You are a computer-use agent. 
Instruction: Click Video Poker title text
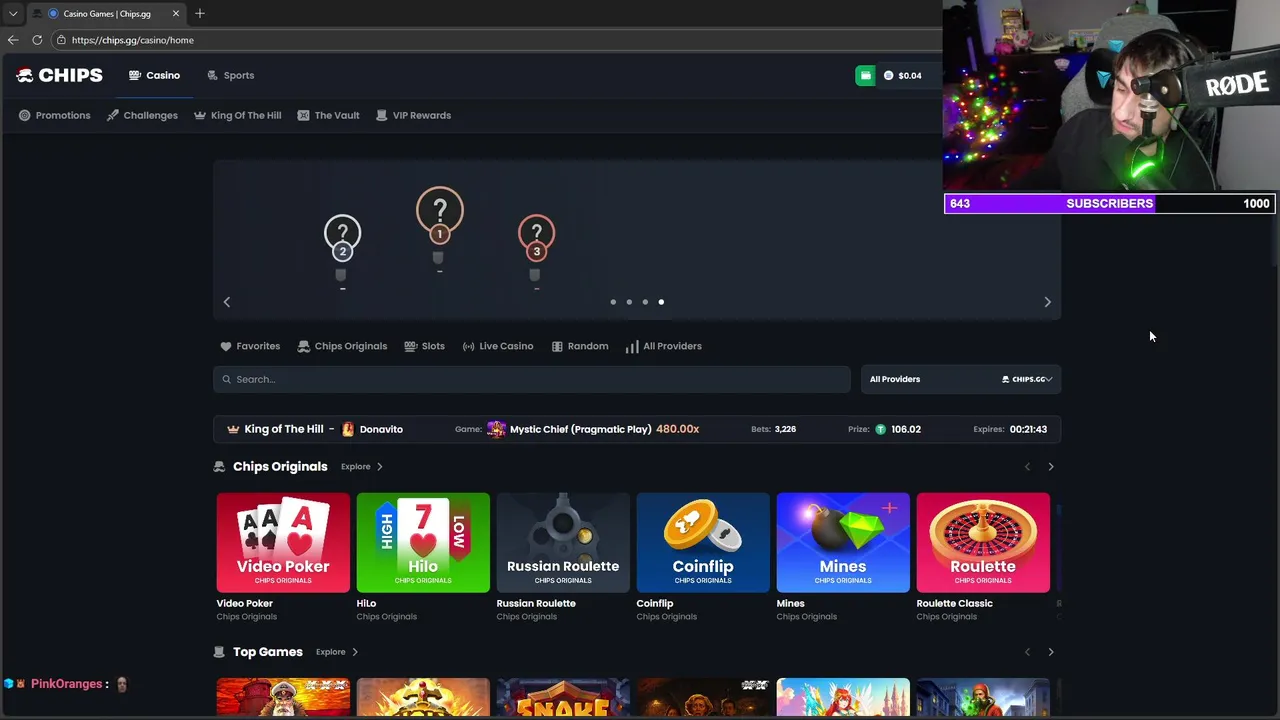pyautogui.click(x=245, y=603)
